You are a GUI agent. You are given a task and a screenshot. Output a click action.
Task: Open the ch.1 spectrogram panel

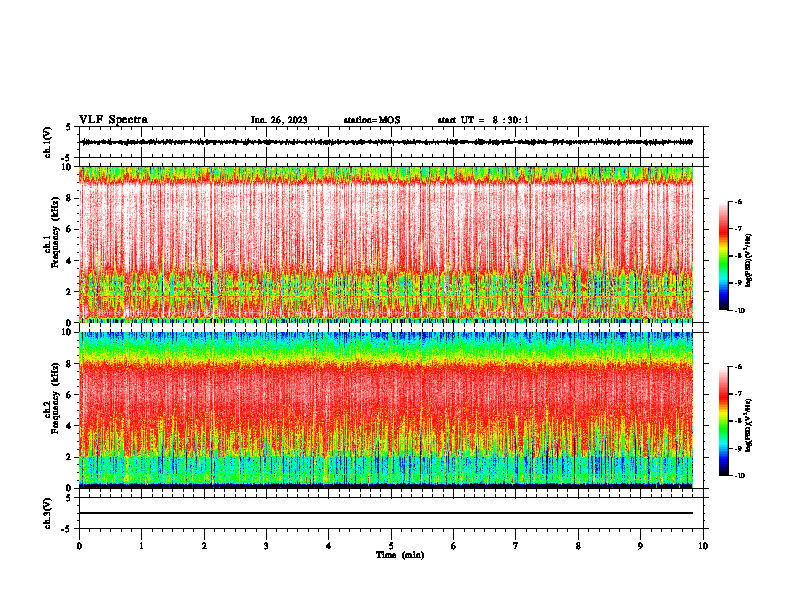click(386, 244)
